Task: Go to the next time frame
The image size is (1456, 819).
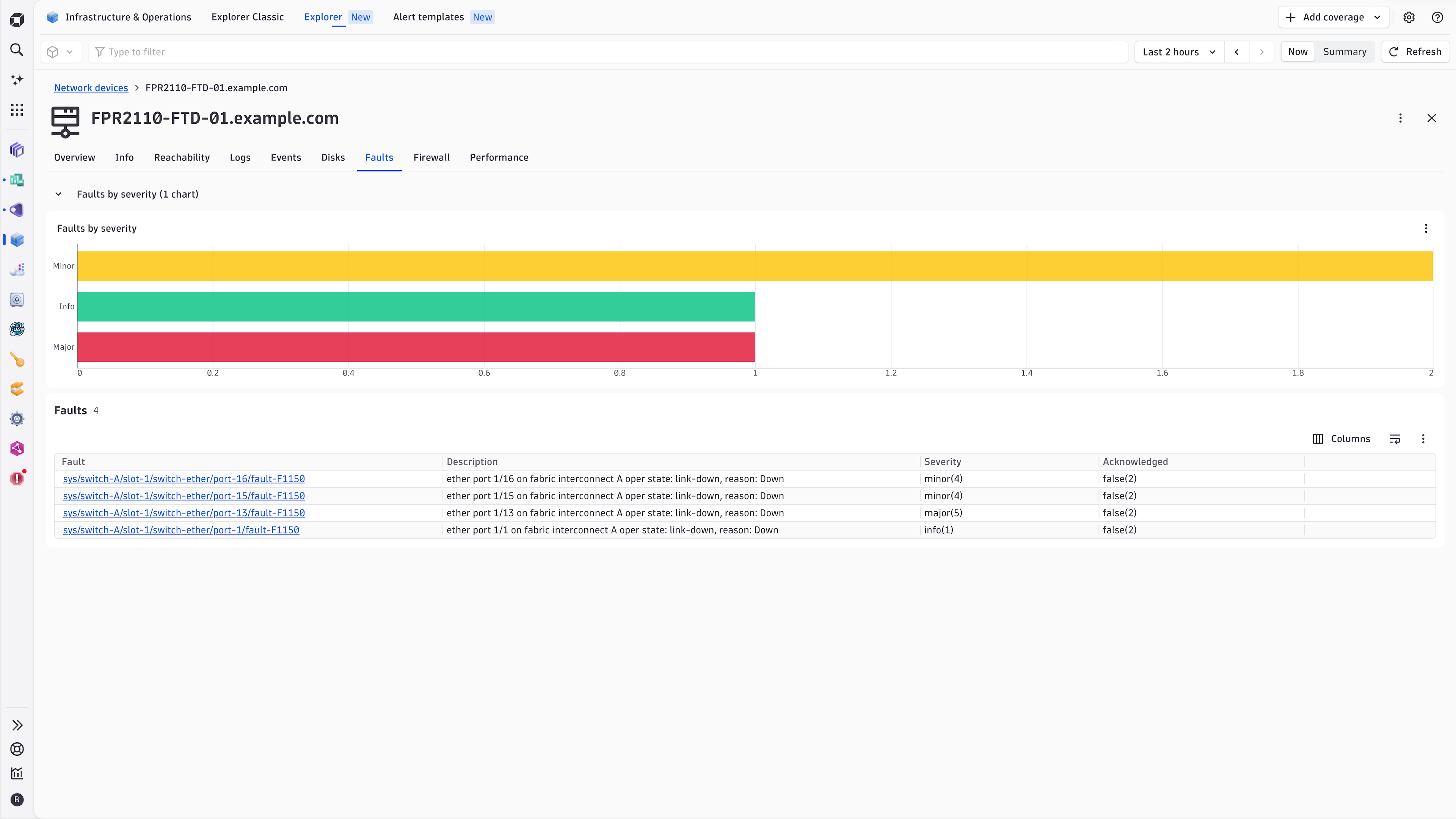Action: pyautogui.click(x=1261, y=52)
